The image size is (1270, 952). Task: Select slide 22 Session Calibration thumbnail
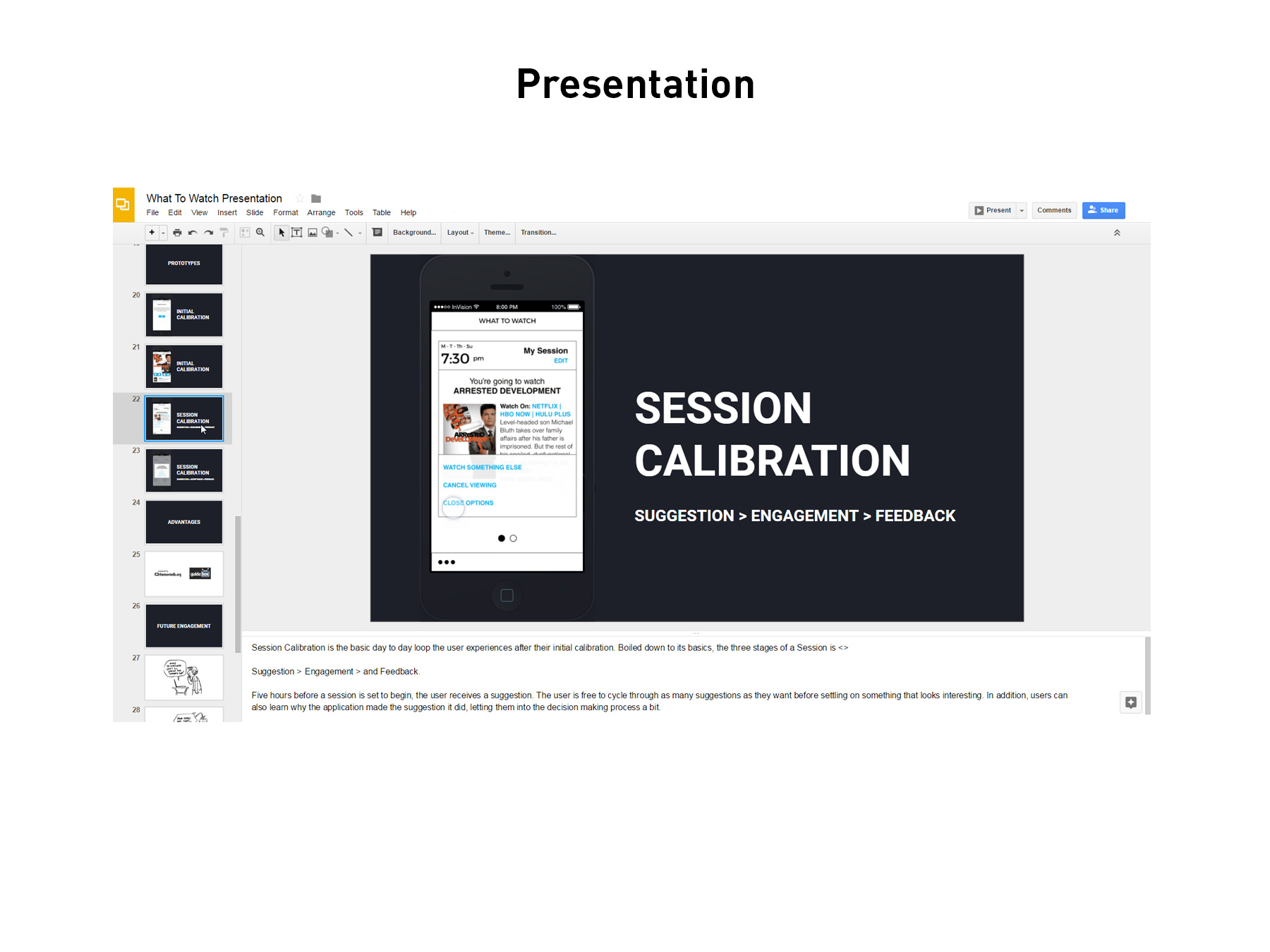[184, 418]
